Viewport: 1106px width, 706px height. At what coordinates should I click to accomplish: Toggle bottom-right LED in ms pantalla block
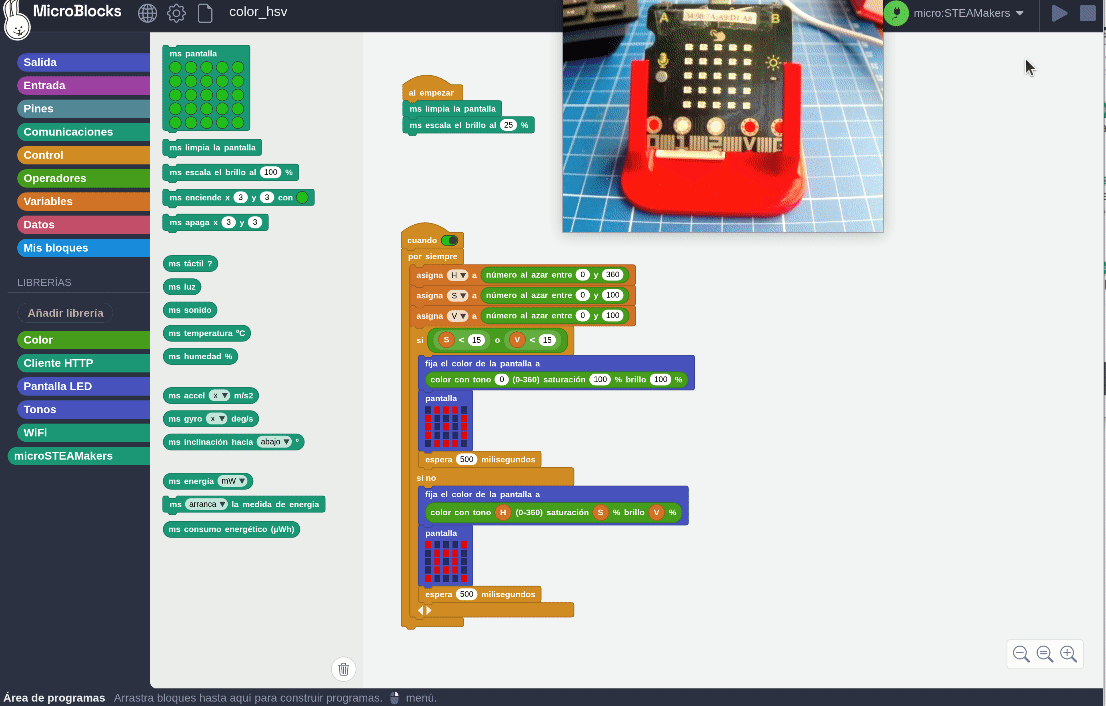click(x=238, y=123)
